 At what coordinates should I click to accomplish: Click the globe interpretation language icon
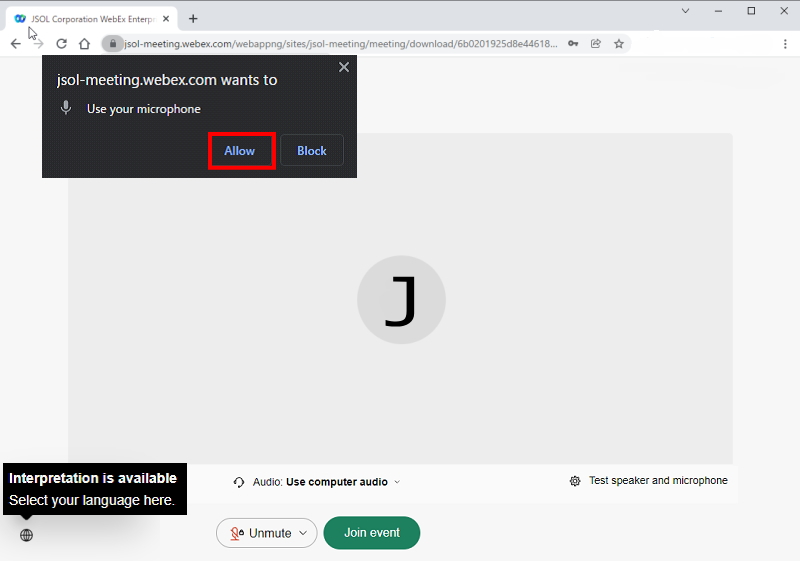26,535
